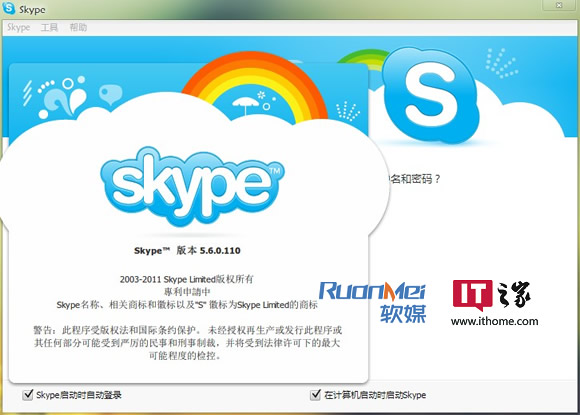Click the 專利申請中 text
The width and height of the screenshot is (580, 415).
187,292
